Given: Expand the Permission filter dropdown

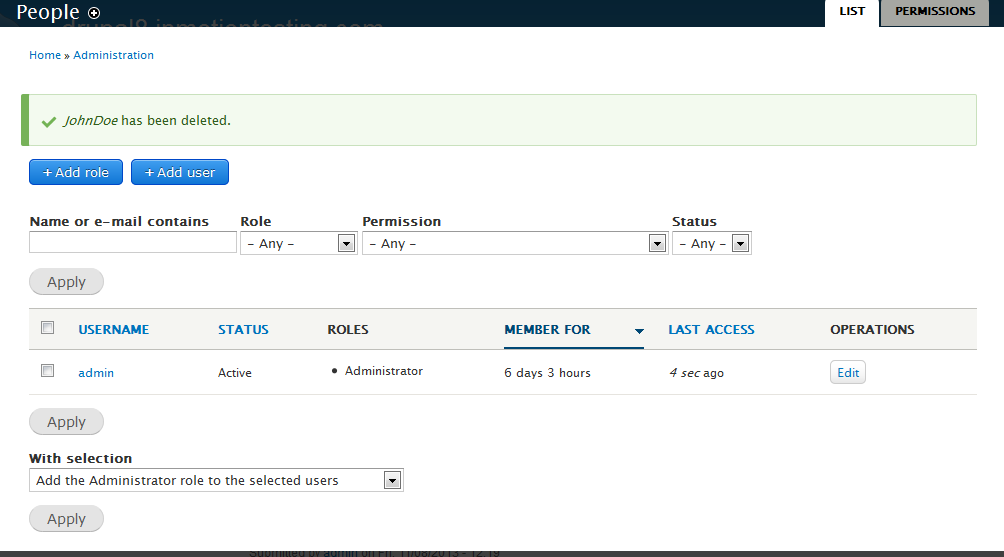Looking at the screenshot, I should pos(514,243).
